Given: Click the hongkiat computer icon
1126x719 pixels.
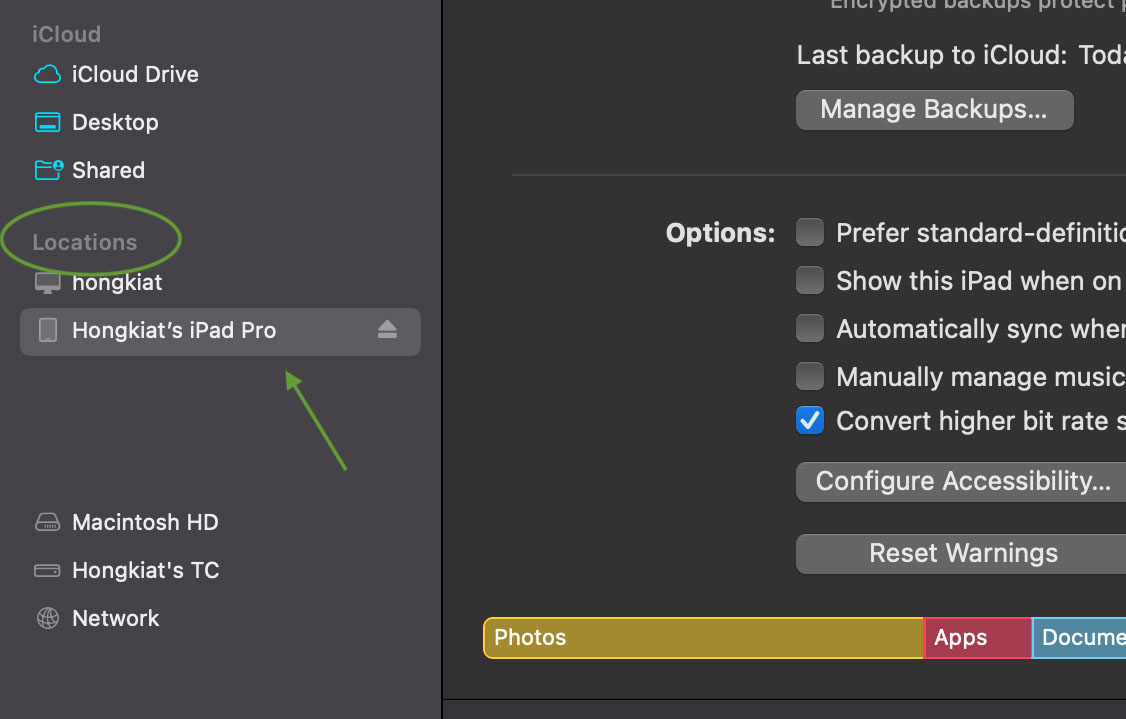Looking at the screenshot, I should click(x=47, y=283).
